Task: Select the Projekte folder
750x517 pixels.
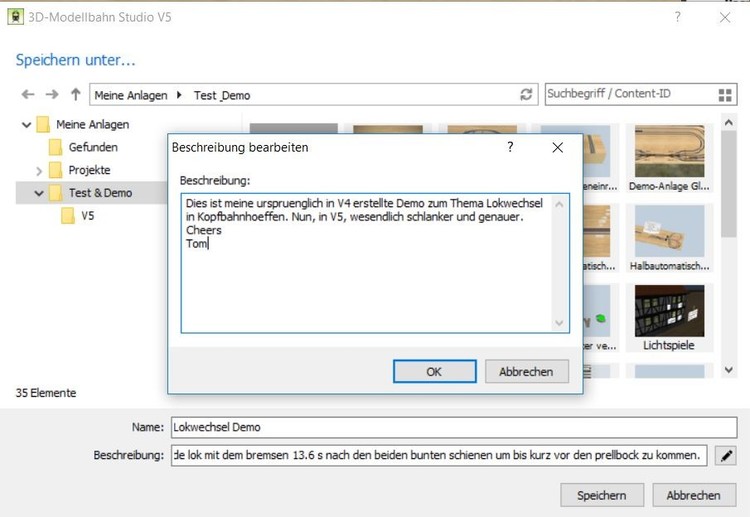Action: click(x=89, y=170)
